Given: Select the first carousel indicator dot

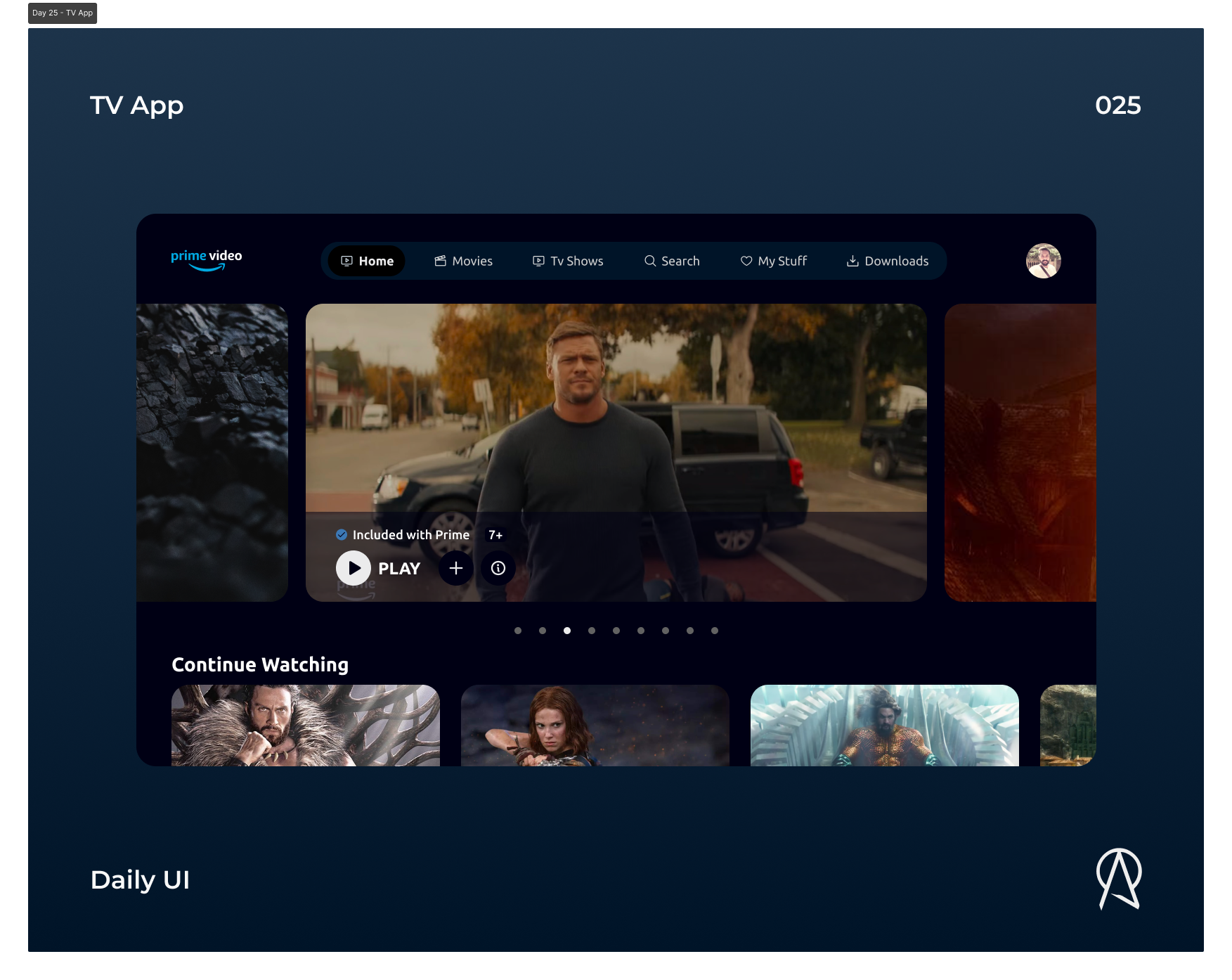Looking at the screenshot, I should pos(518,631).
